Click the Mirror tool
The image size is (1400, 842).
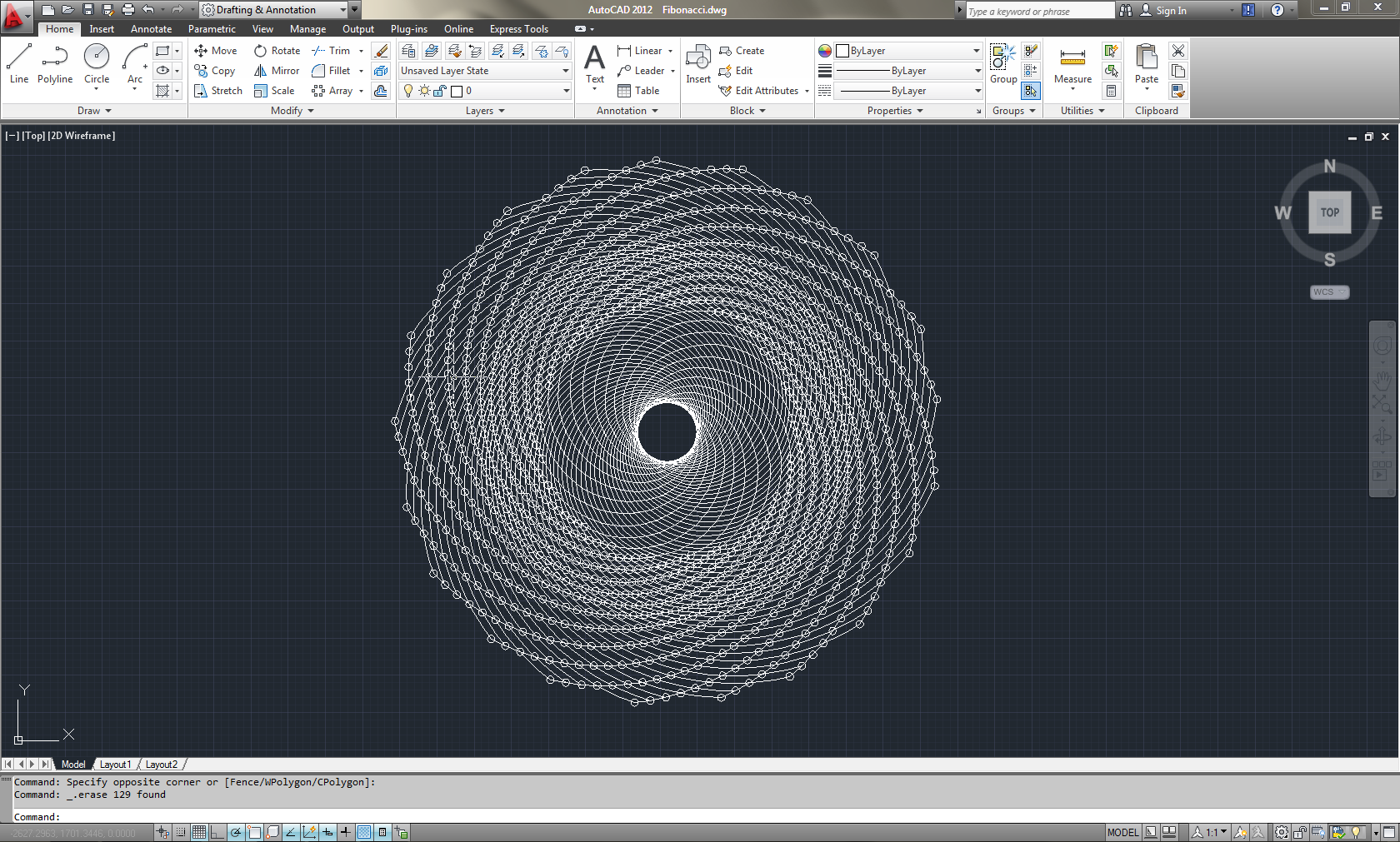[x=277, y=71]
